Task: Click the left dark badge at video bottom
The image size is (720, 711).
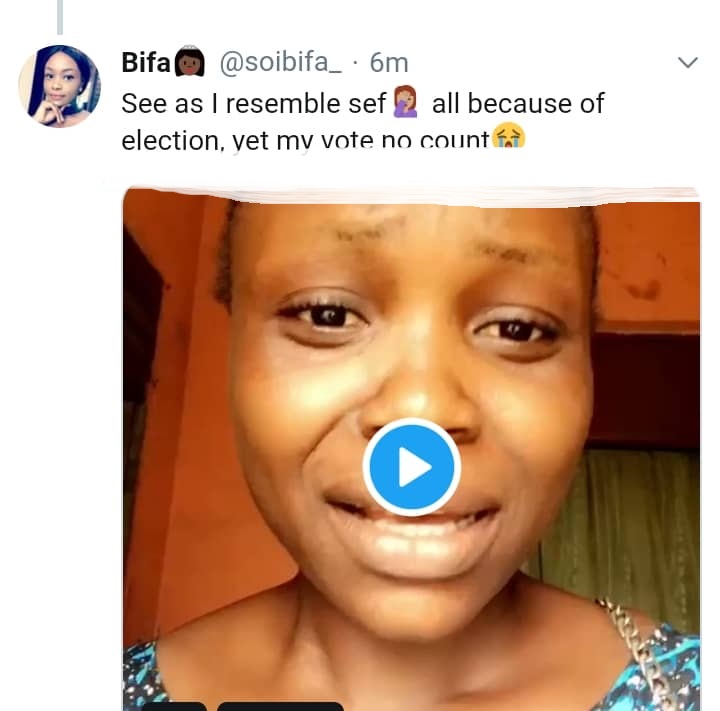Action: pyautogui.click(x=172, y=706)
